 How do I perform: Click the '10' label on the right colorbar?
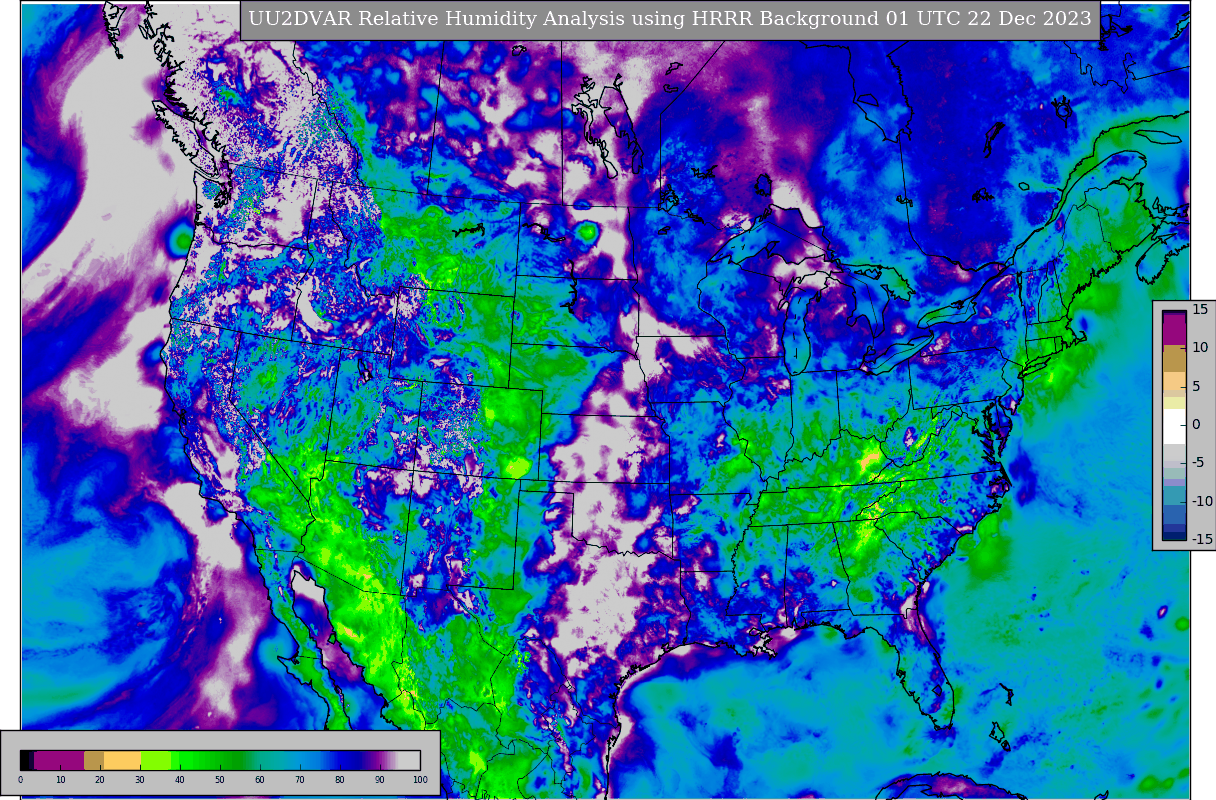click(1200, 347)
